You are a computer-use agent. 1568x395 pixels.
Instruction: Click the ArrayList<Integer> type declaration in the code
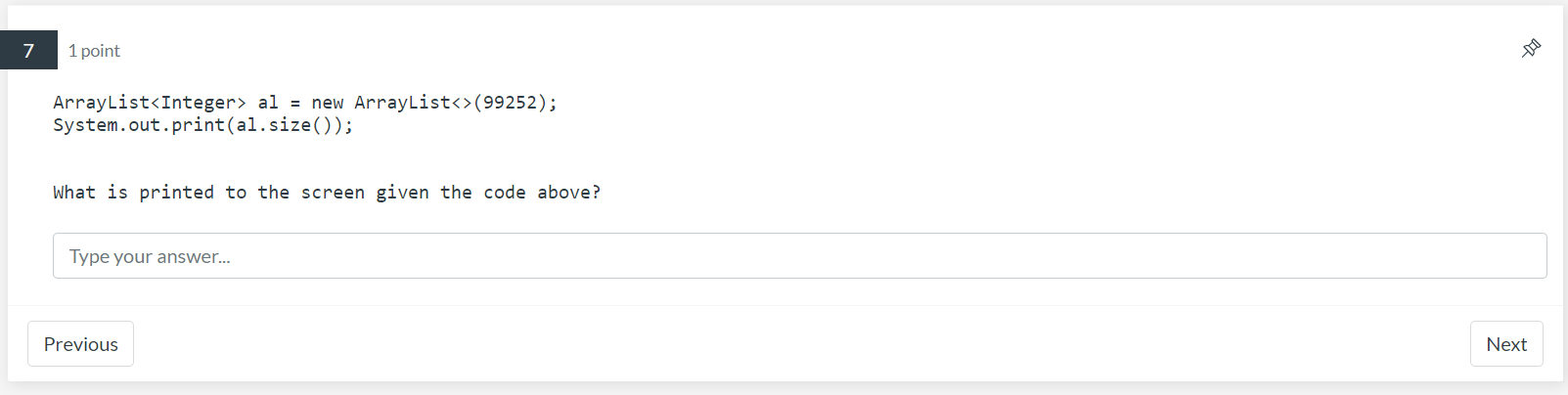[x=150, y=103]
